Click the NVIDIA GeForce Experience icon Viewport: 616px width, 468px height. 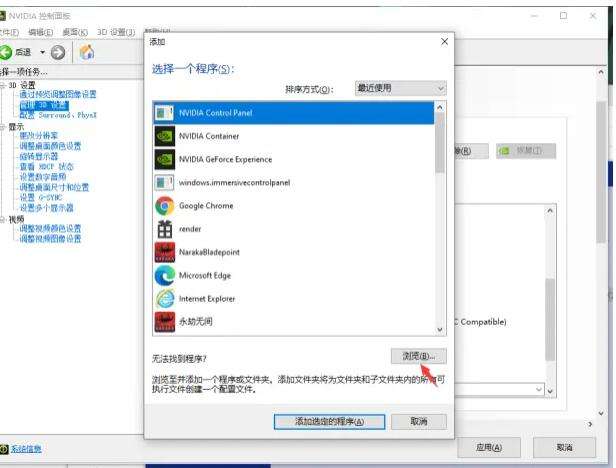click(165, 159)
